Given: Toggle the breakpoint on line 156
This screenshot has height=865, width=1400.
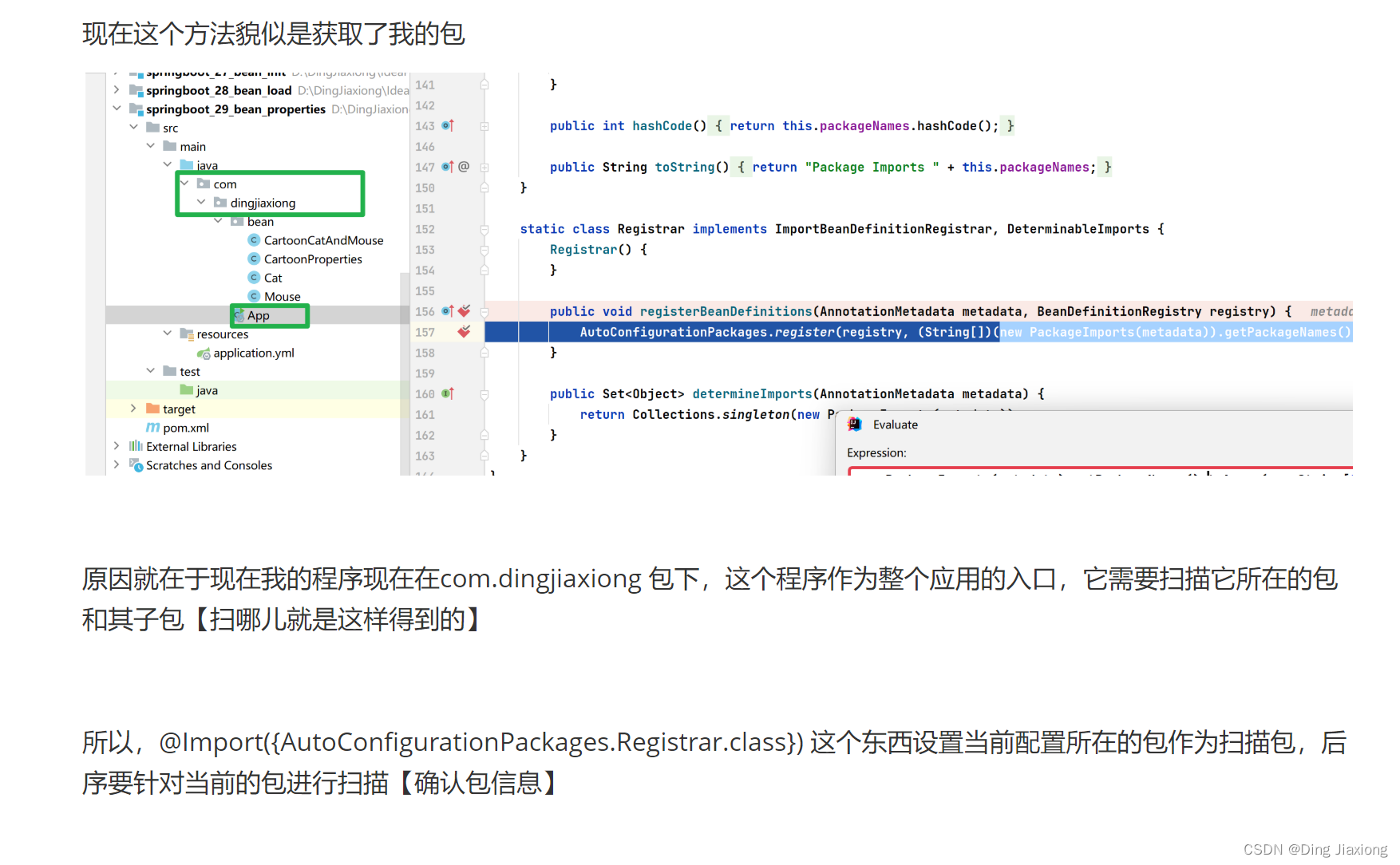Looking at the screenshot, I should coord(464,311).
